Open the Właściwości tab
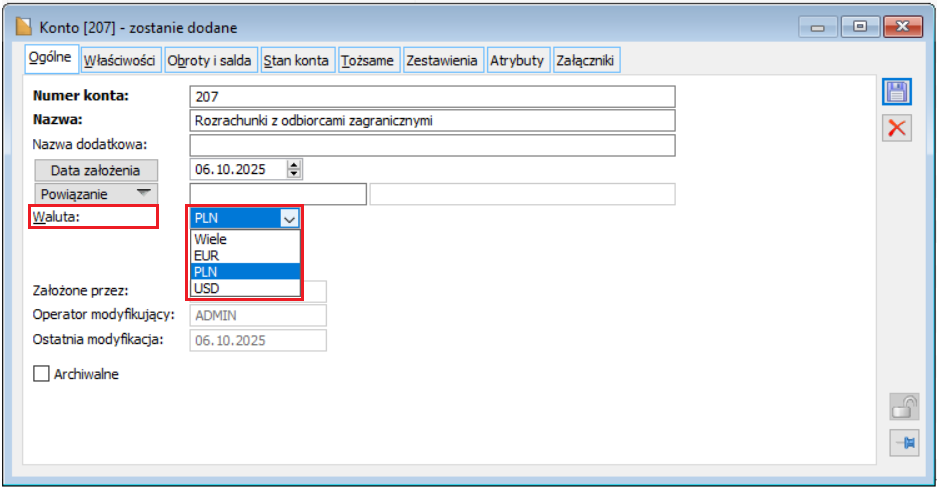This screenshot has width=938, height=490. 120,60
